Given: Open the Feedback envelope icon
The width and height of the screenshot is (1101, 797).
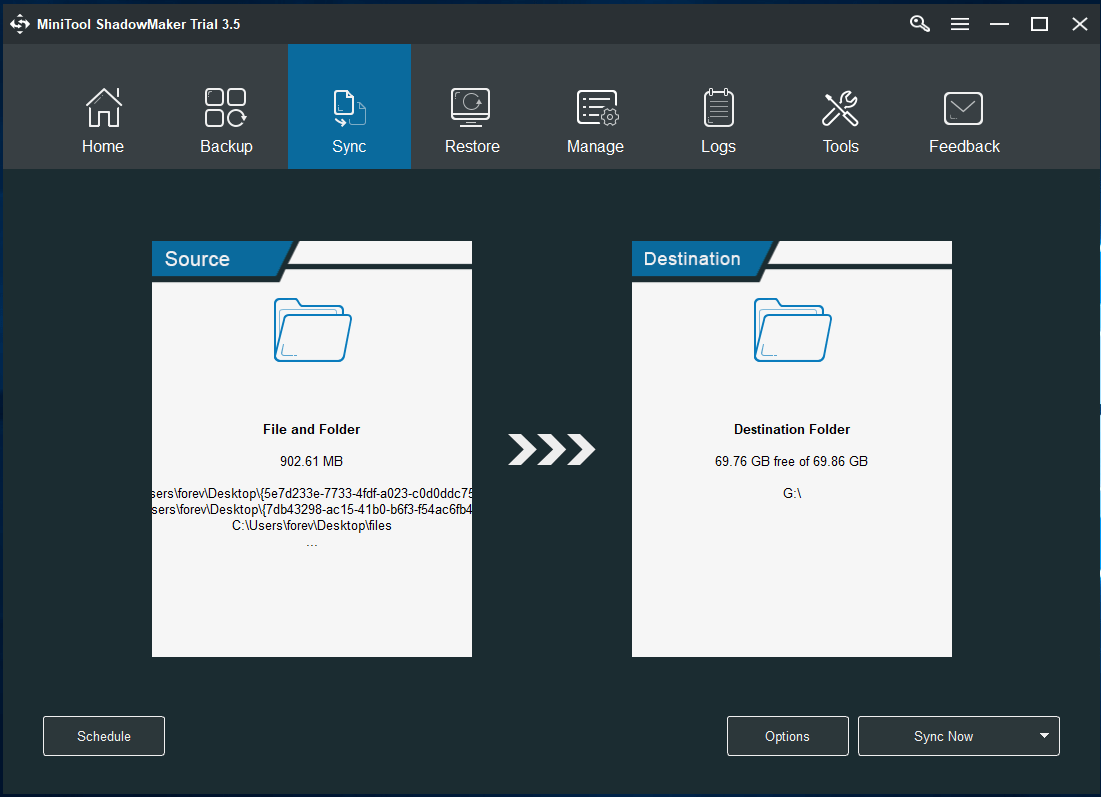Looking at the screenshot, I should click(963, 108).
